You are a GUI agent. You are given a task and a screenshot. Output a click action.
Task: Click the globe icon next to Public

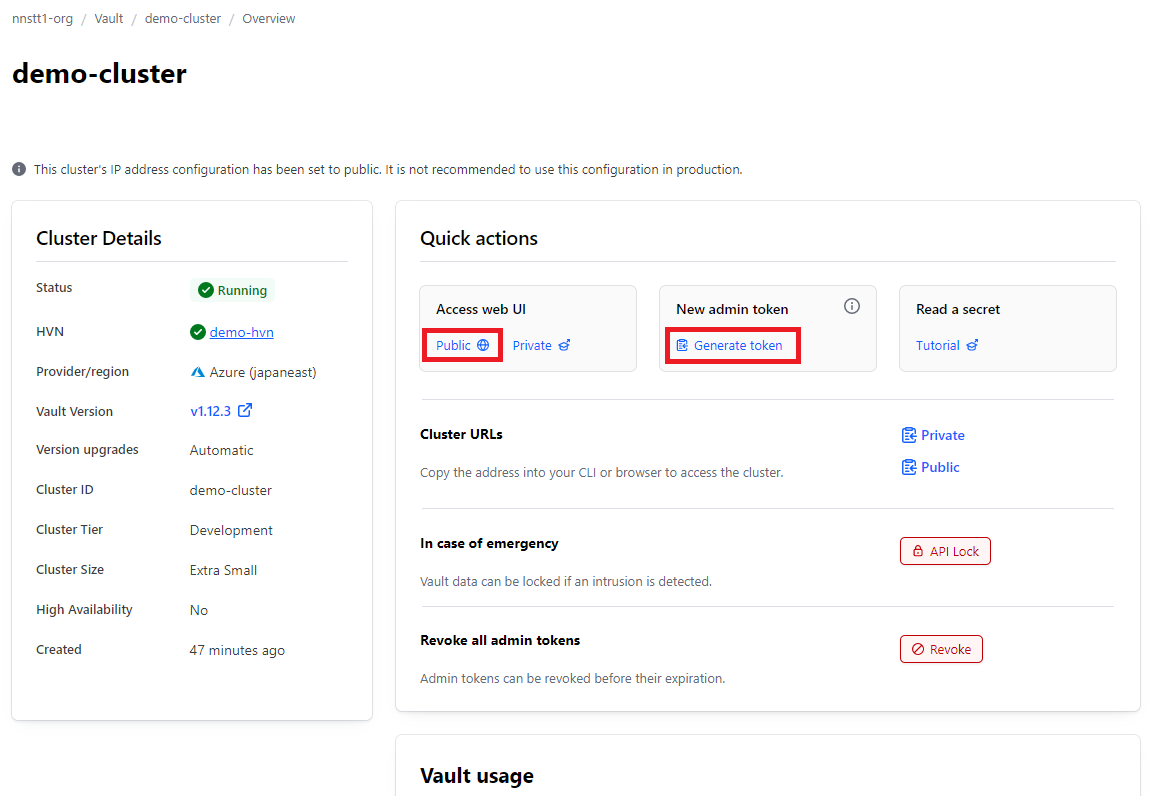pyautogui.click(x=483, y=345)
